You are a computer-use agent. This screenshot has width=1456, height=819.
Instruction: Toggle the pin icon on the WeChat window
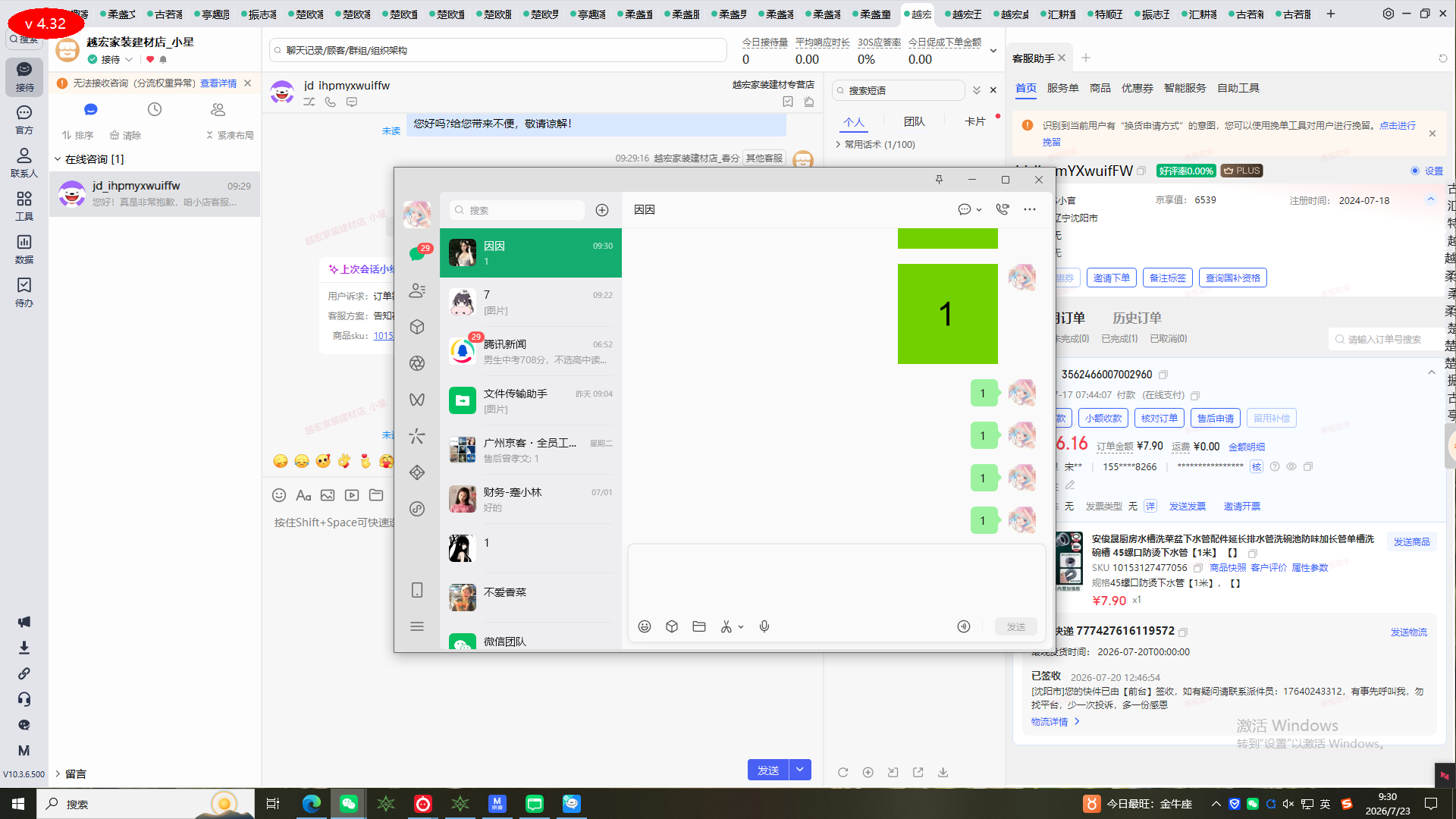[x=939, y=180]
